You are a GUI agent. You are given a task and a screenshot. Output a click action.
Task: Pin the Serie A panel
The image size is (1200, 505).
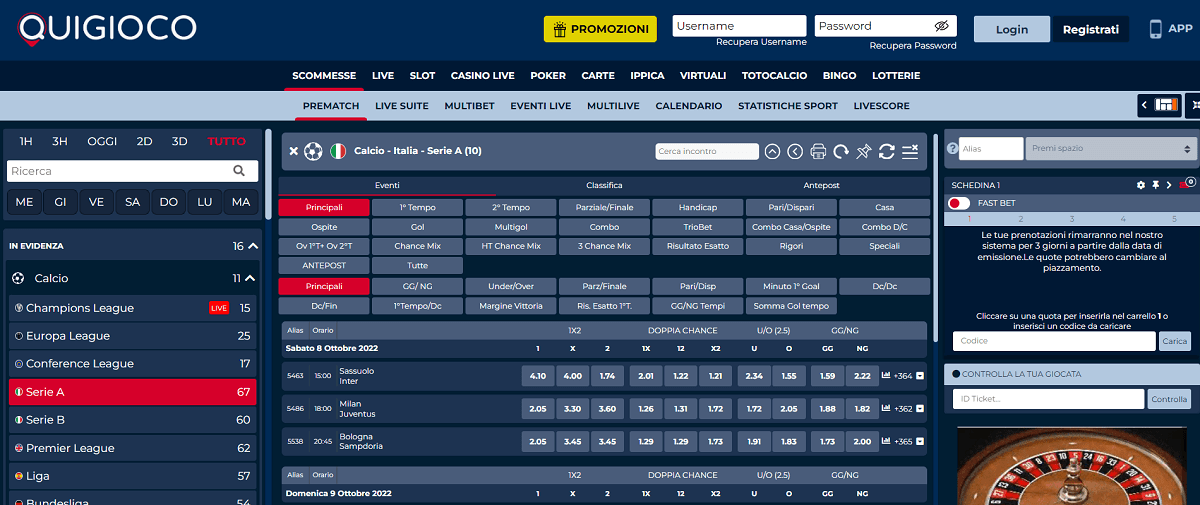coord(864,151)
